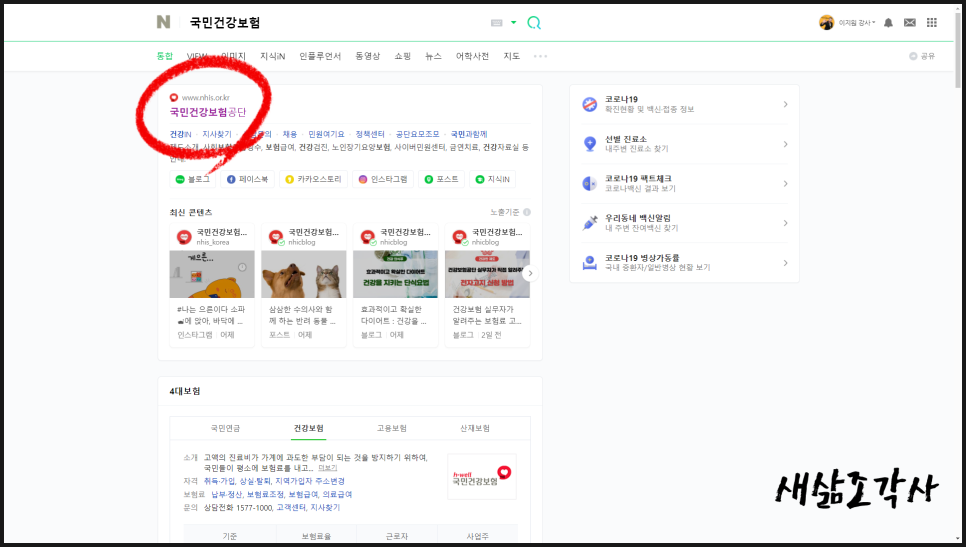Open 보험료조정 link

[265, 495]
